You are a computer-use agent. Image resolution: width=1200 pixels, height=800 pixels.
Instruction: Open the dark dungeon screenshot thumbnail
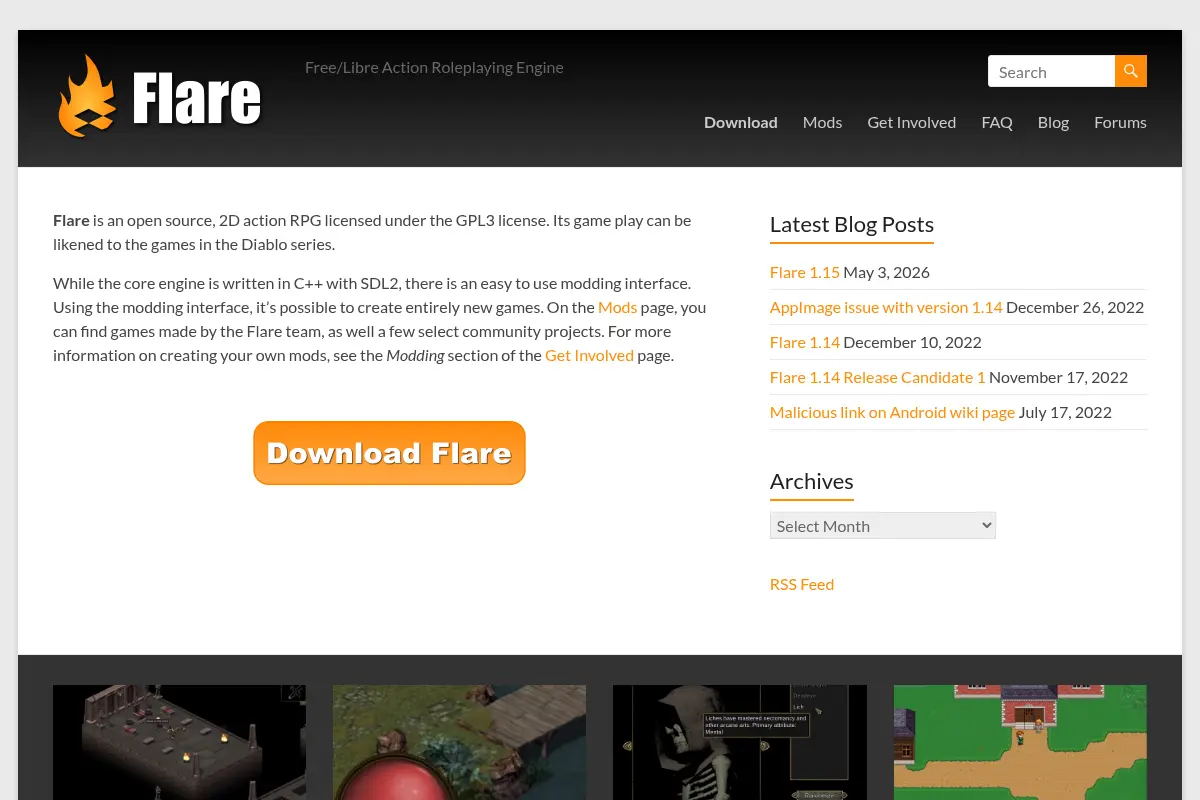(179, 742)
